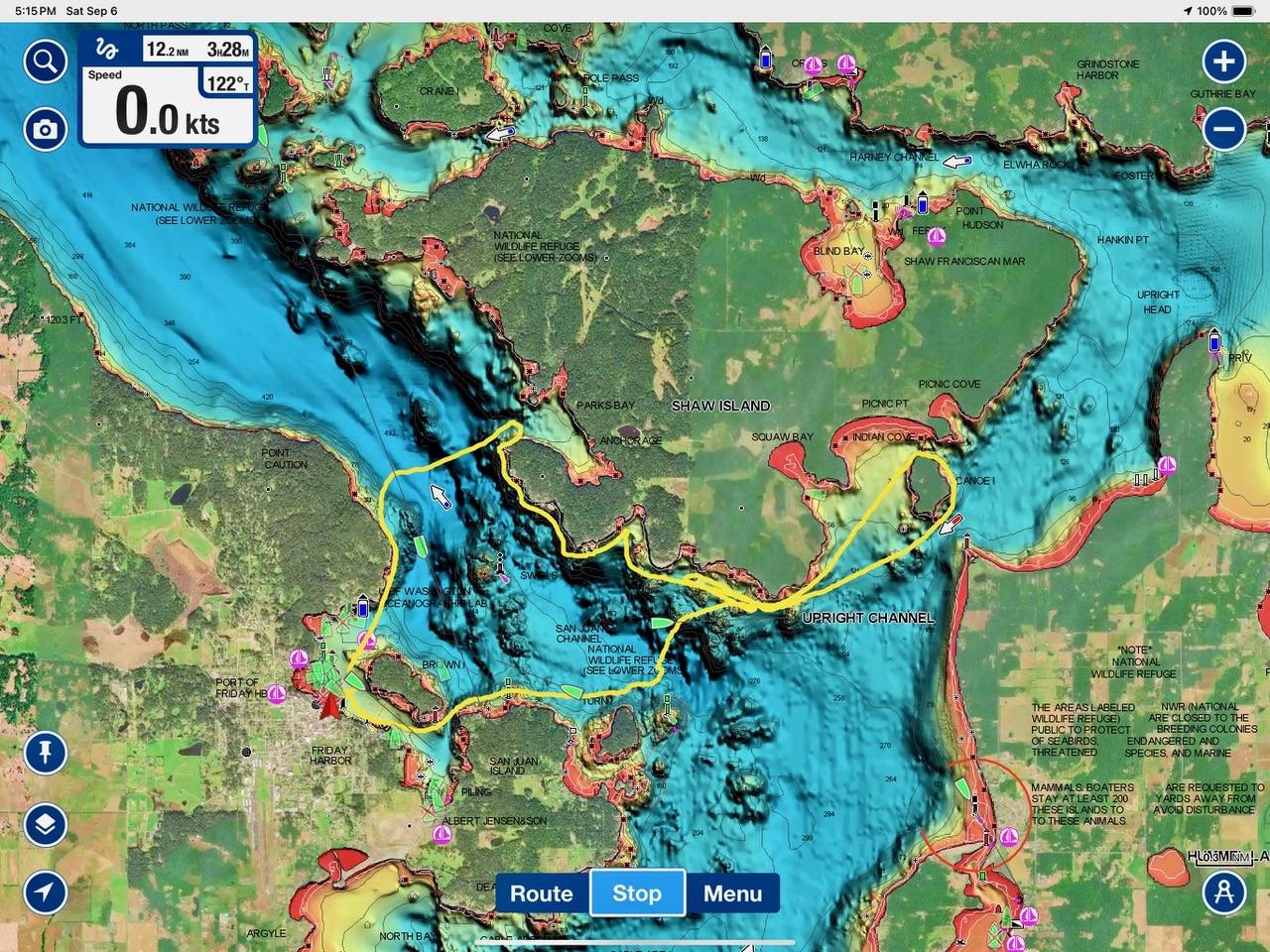The width and height of the screenshot is (1270, 952).
Task: Select the blue fuel icon near Point Hudson
Action: [922, 204]
